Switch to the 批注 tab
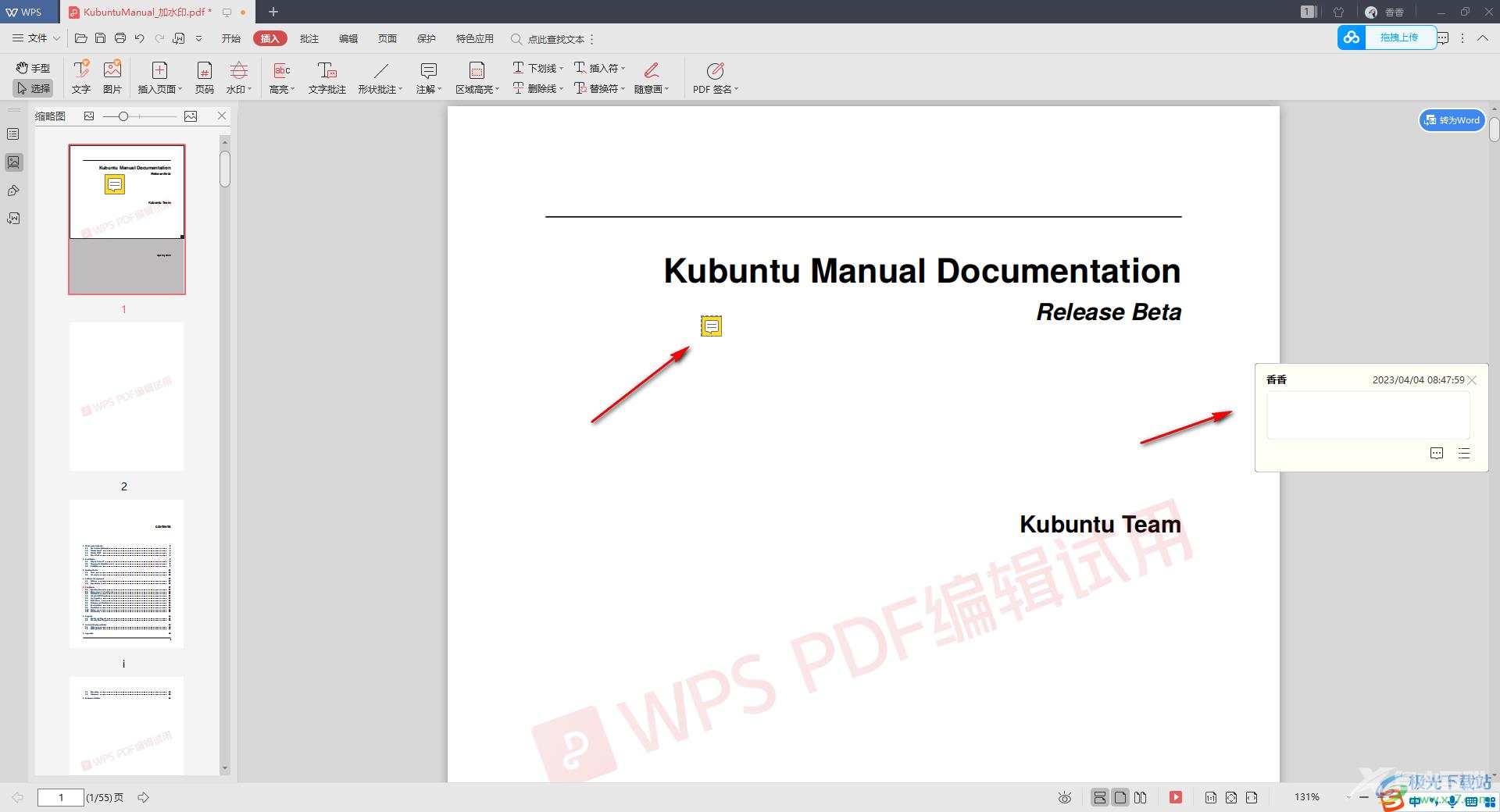This screenshot has height=812, width=1500. pos(309,38)
